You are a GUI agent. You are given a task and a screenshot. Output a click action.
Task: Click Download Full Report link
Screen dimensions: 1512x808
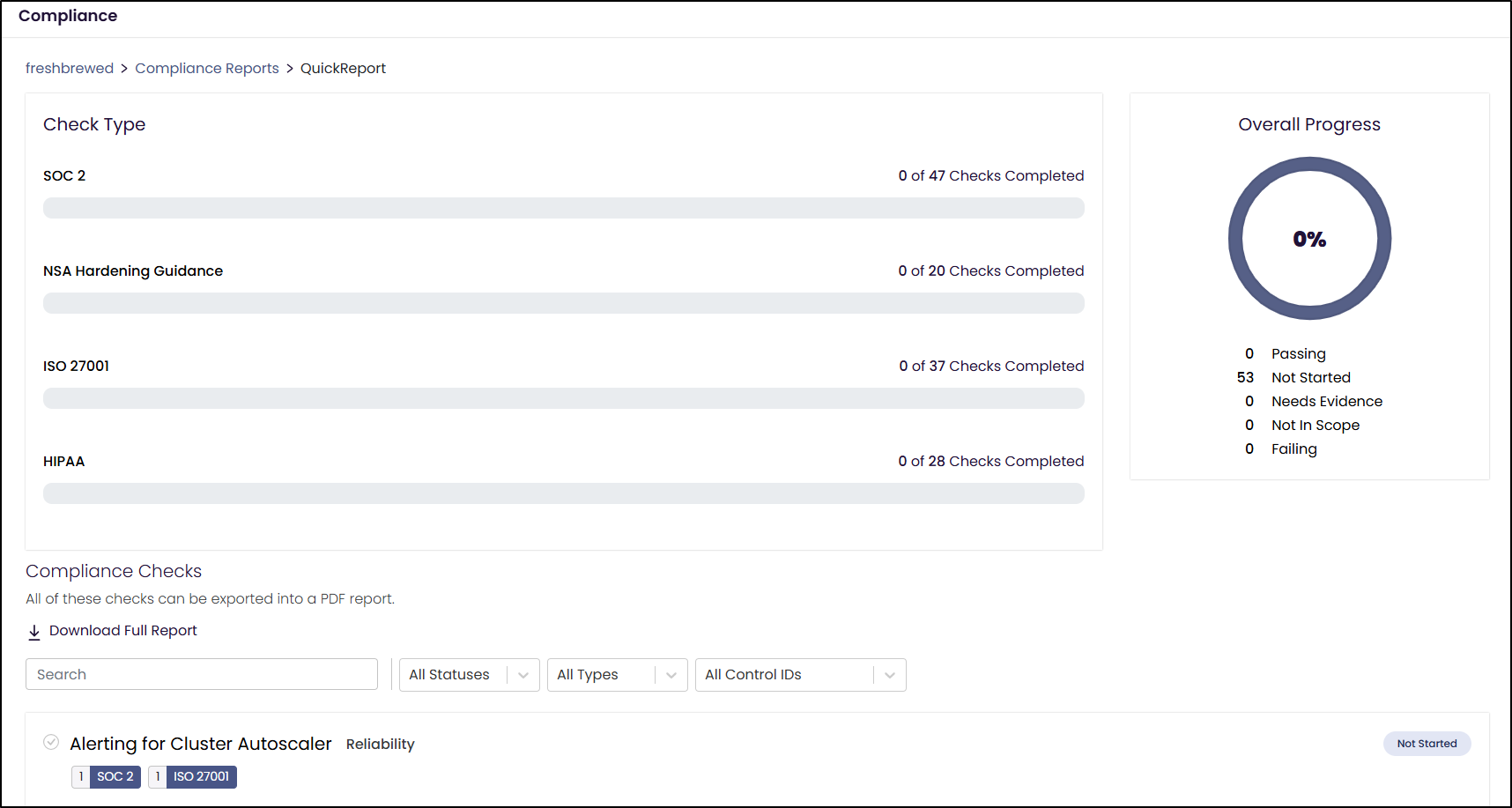pos(123,631)
